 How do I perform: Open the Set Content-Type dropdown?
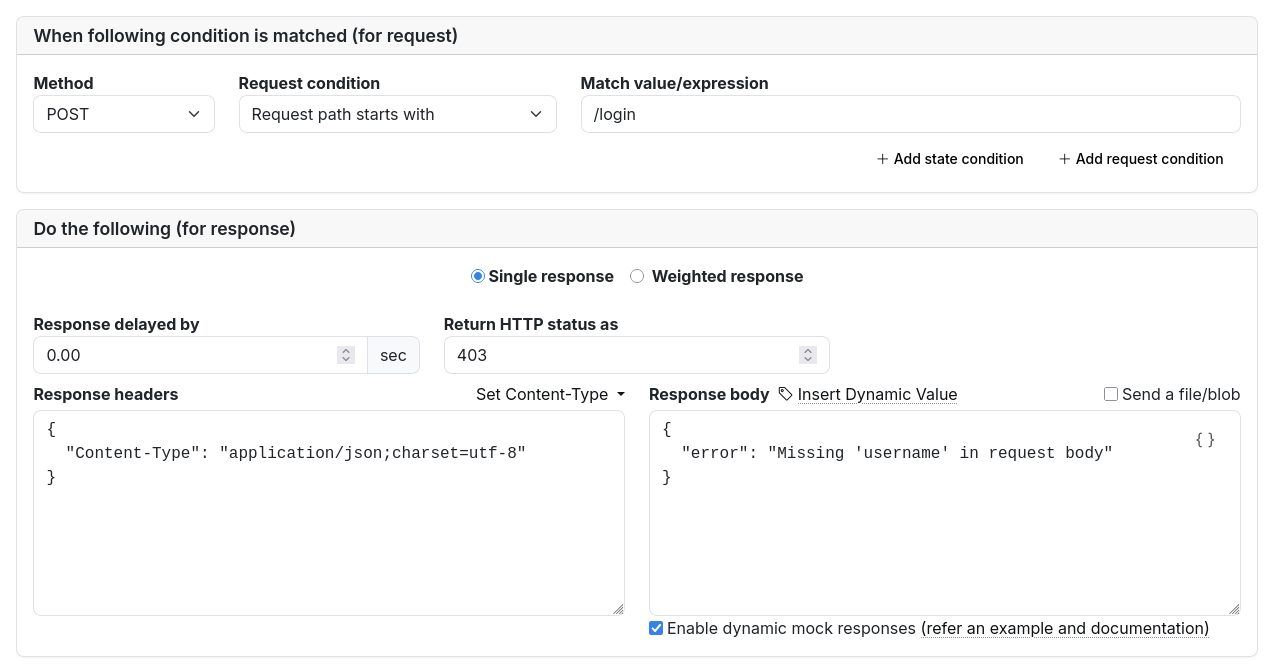[x=550, y=394]
